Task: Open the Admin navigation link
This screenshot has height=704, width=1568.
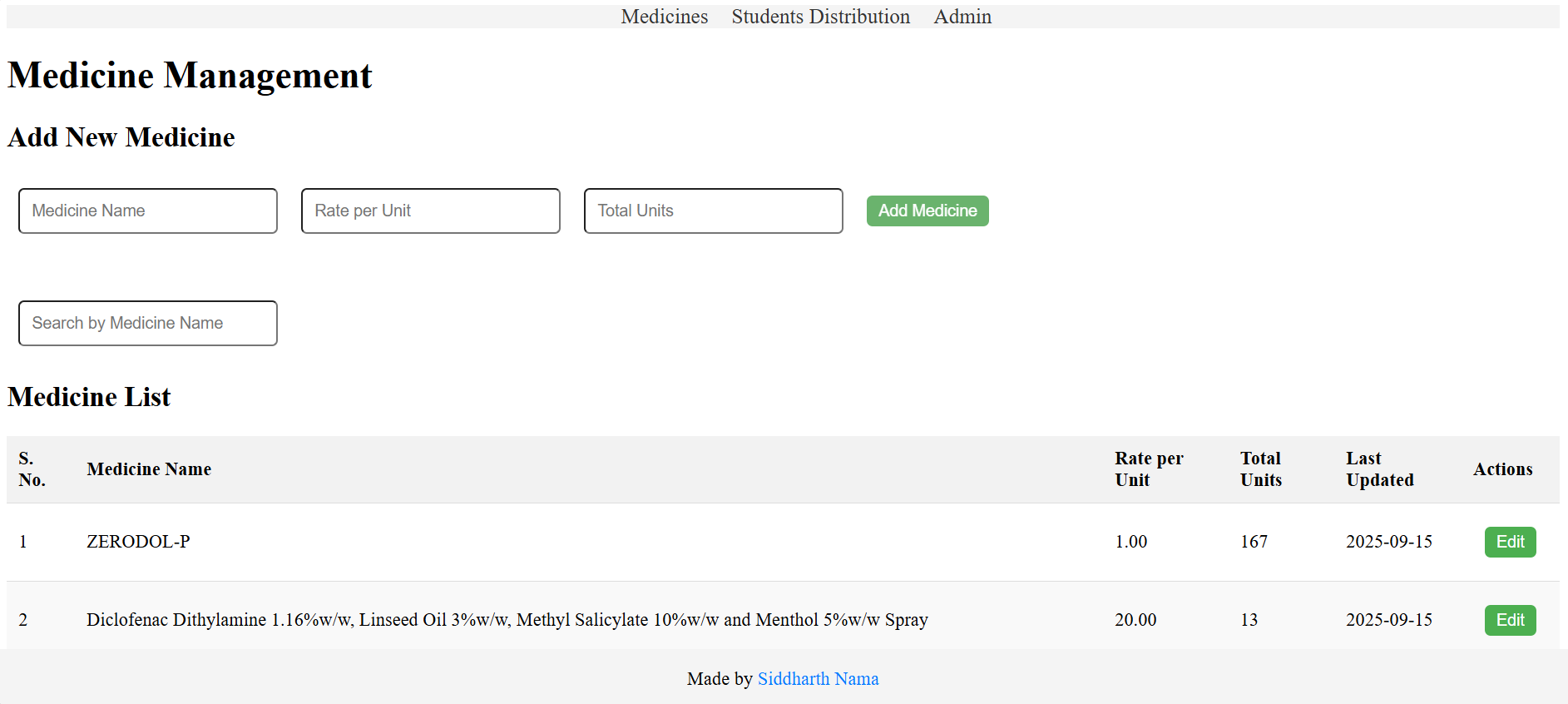Action: point(962,17)
